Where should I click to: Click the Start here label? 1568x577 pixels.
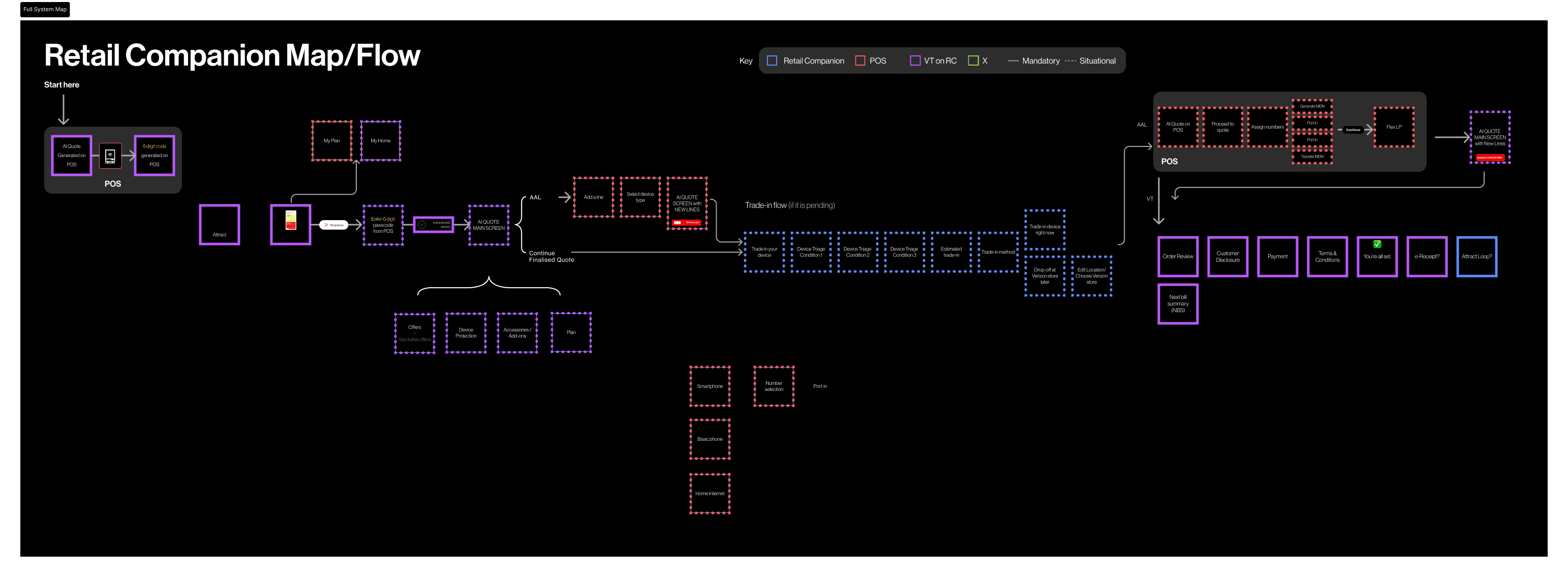[62, 84]
